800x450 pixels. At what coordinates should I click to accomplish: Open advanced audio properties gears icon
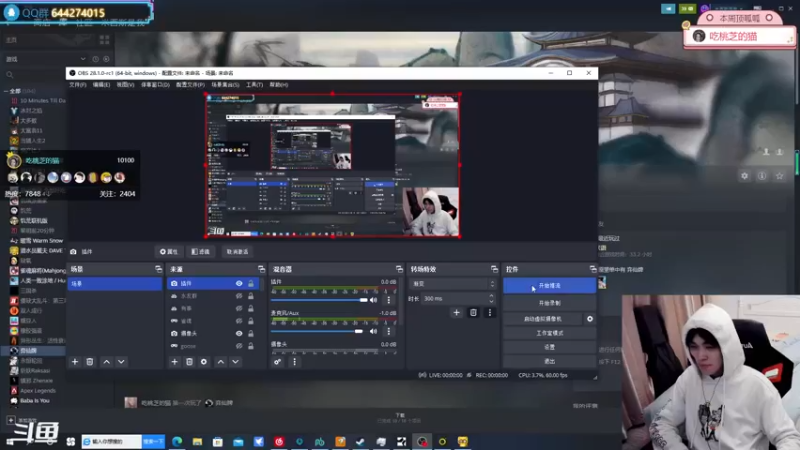point(278,362)
